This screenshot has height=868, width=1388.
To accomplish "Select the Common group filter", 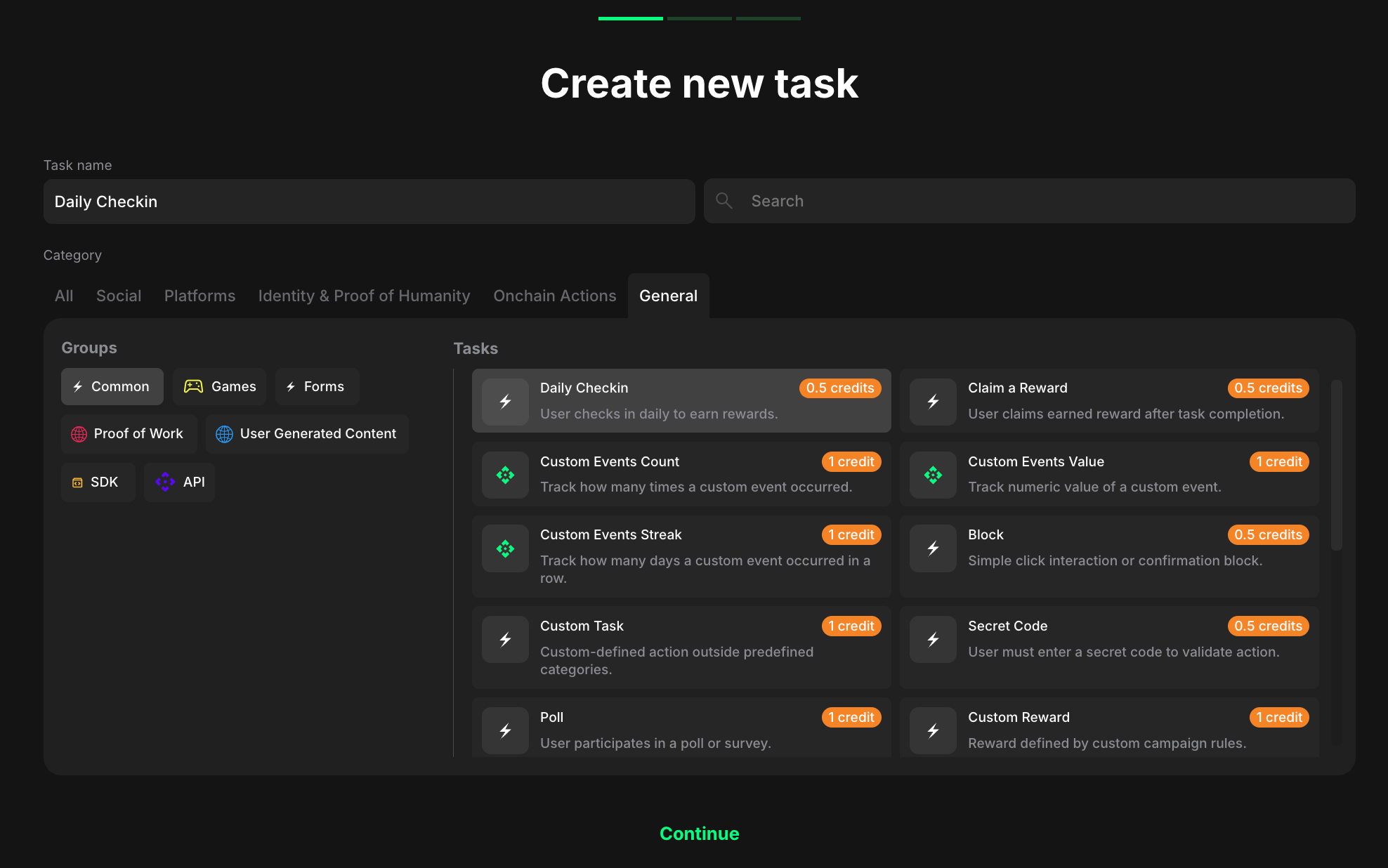I will click(112, 386).
